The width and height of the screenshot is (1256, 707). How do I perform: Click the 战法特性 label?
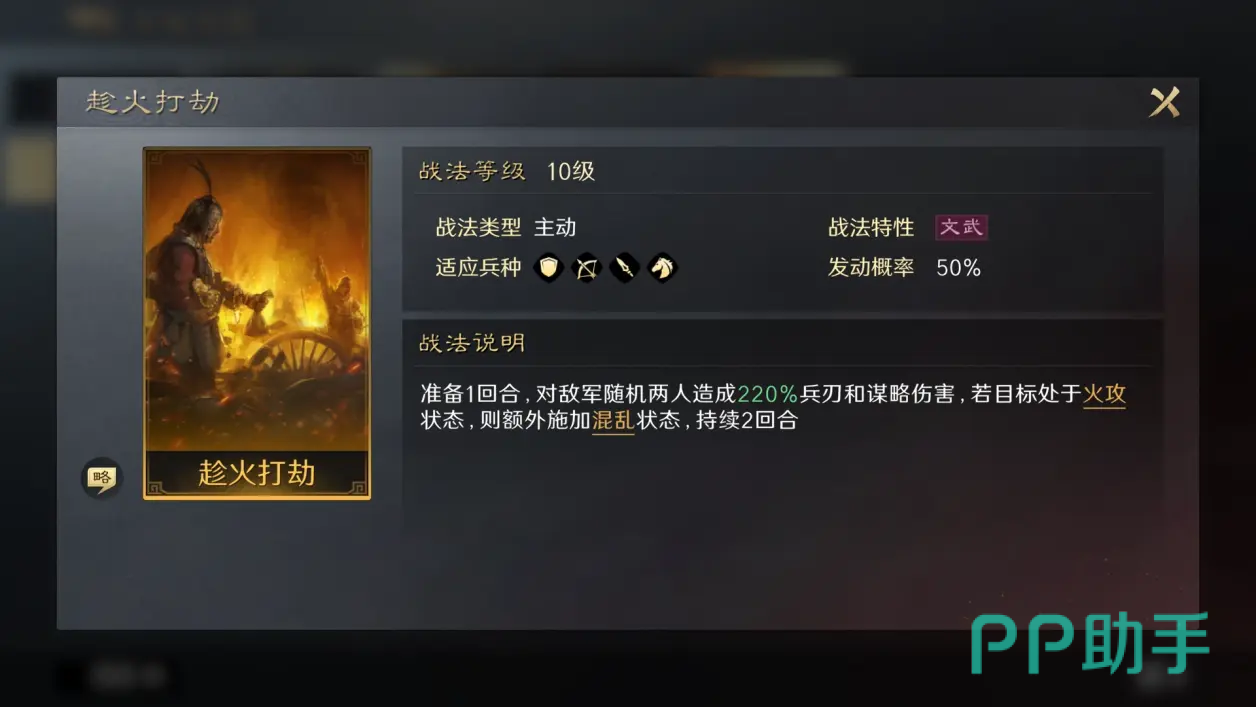point(871,227)
